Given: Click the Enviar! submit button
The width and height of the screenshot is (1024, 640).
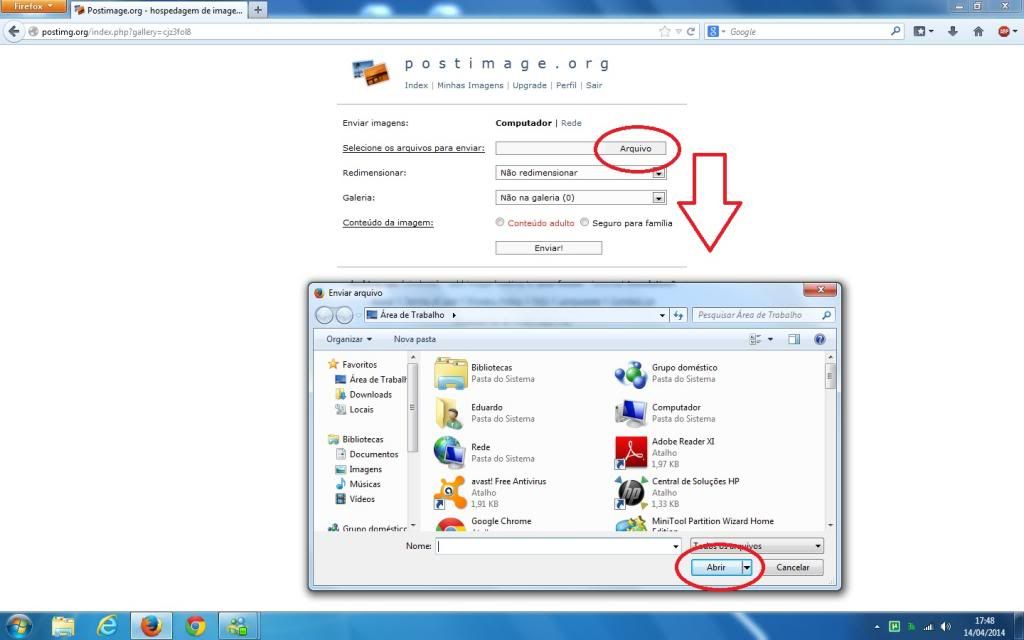Looking at the screenshot, I should (x=549, y=248).
